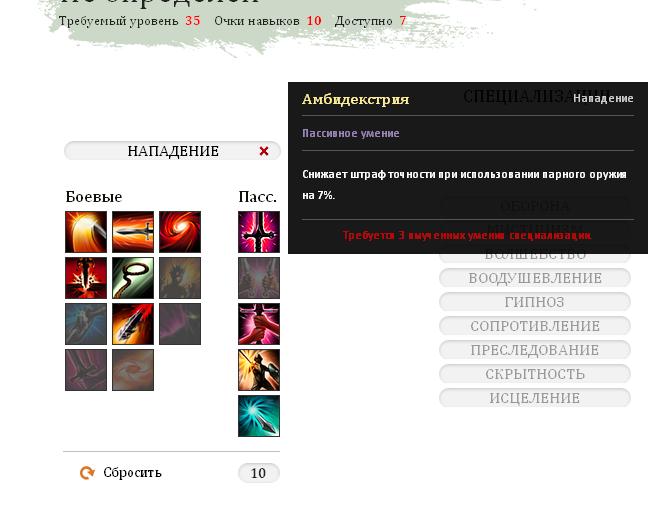Click the Пассивное умение tooltip label
The image size is (663, 530).
coord(351,133)
